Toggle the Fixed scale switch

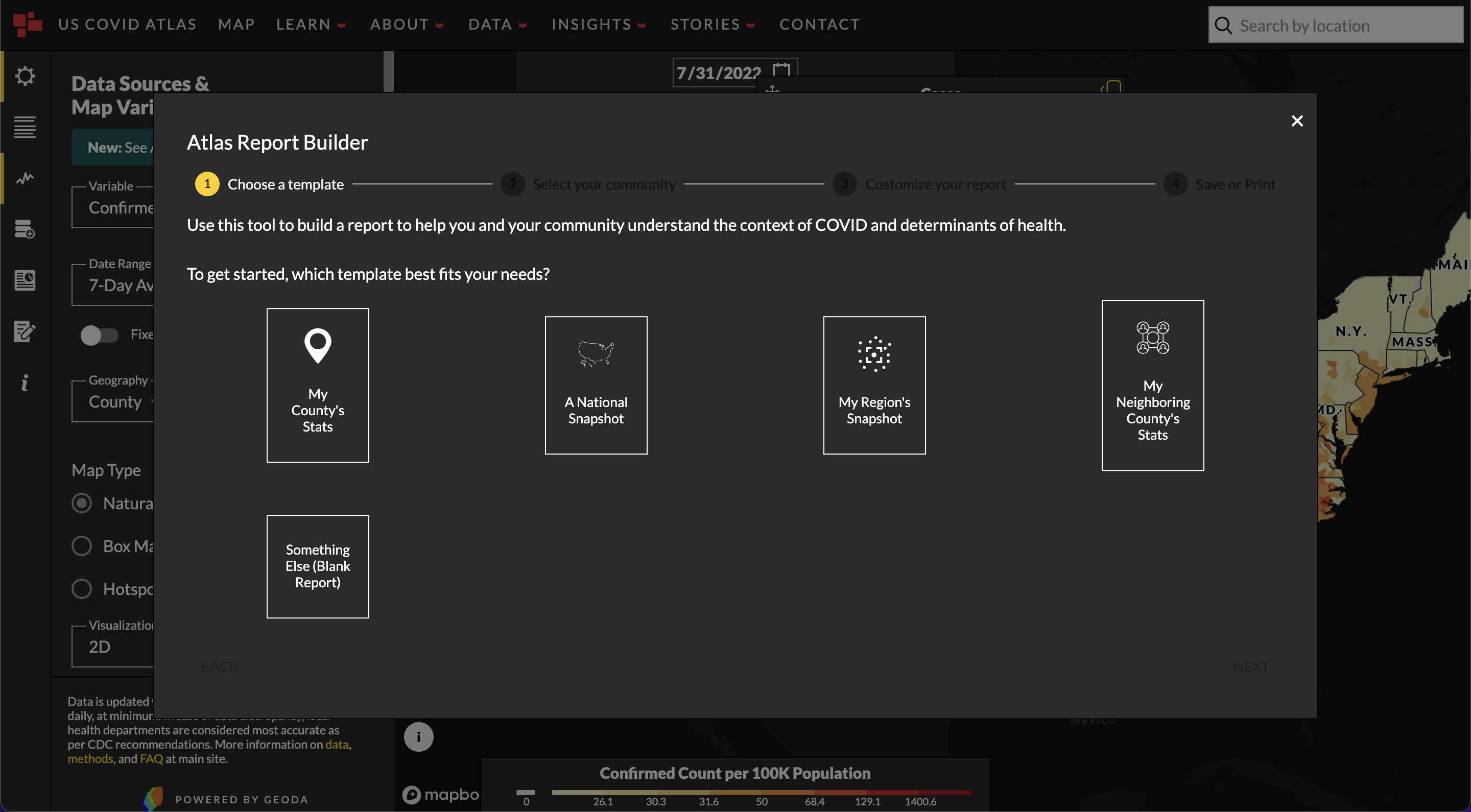[x=99, y=335]
